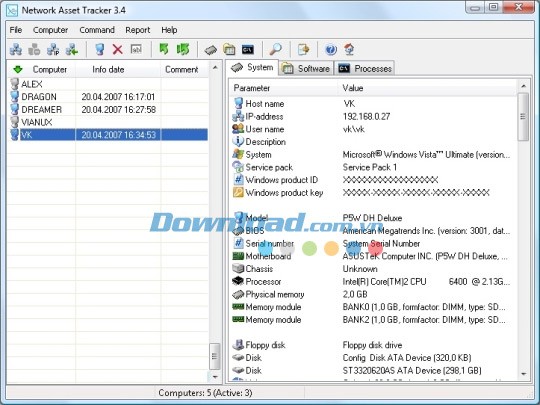Image resolution: width=540 pixels, height=405 pixels.
Task: Click the red X delete icon
Action: pos(117,50)
